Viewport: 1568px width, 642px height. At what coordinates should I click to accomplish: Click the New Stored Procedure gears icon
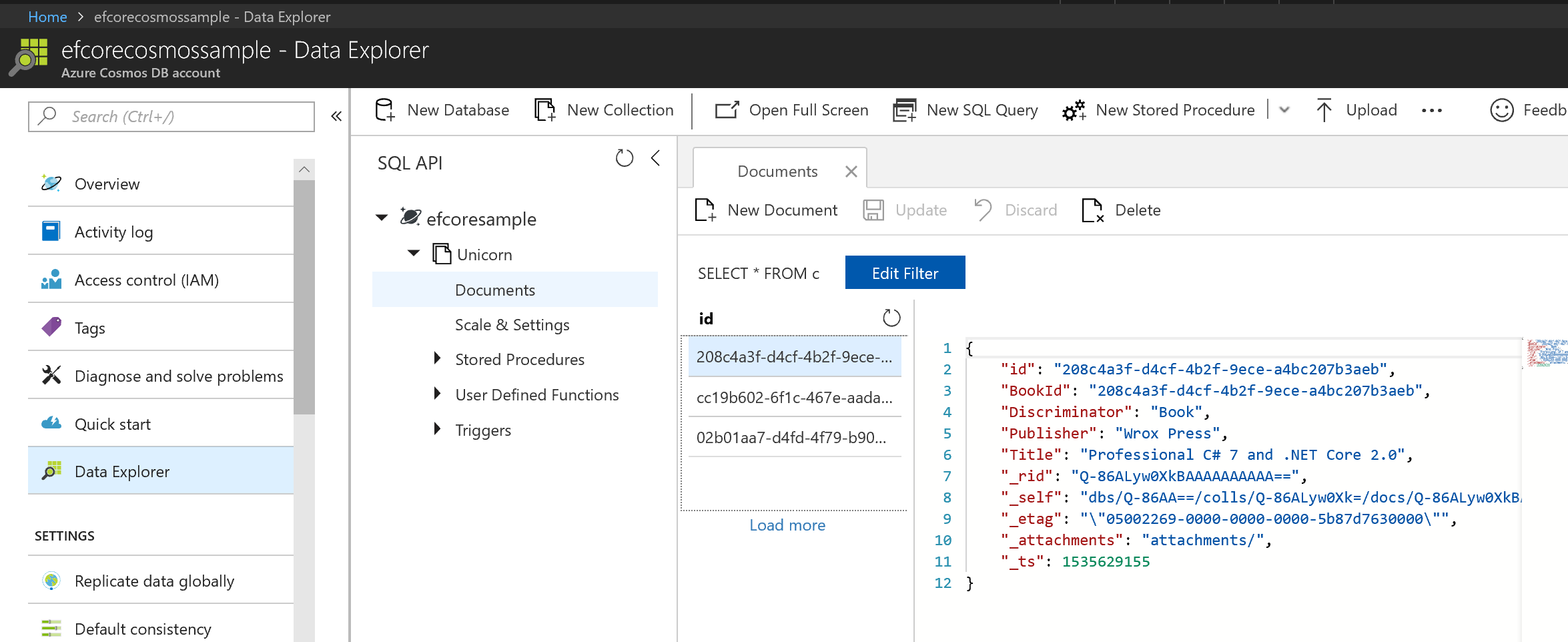1074,110
